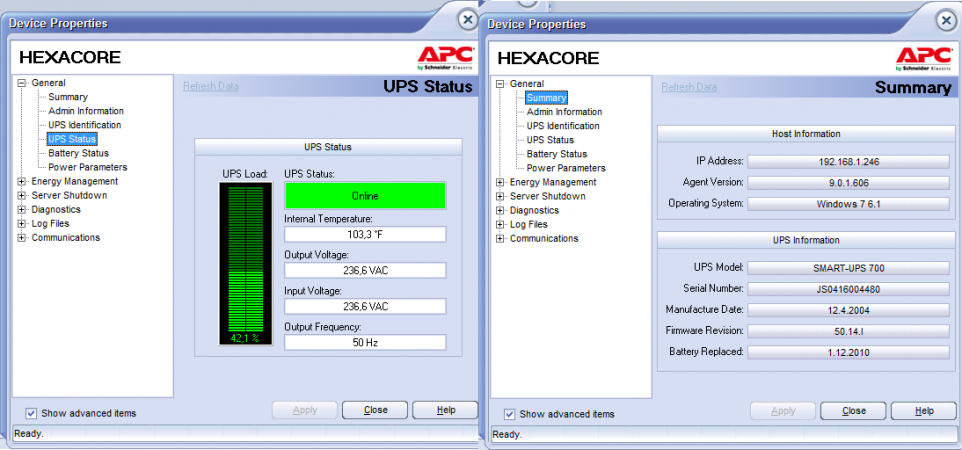The image size is (962, 450).
Task: Click HEXACORE title in UPS Status window
Action: pyautogui.click(x=70, y=58)
